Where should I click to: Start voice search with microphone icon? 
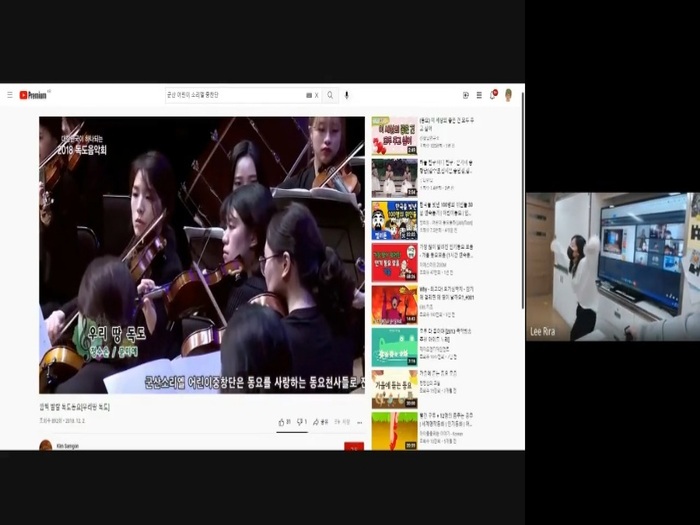[346, 95]
